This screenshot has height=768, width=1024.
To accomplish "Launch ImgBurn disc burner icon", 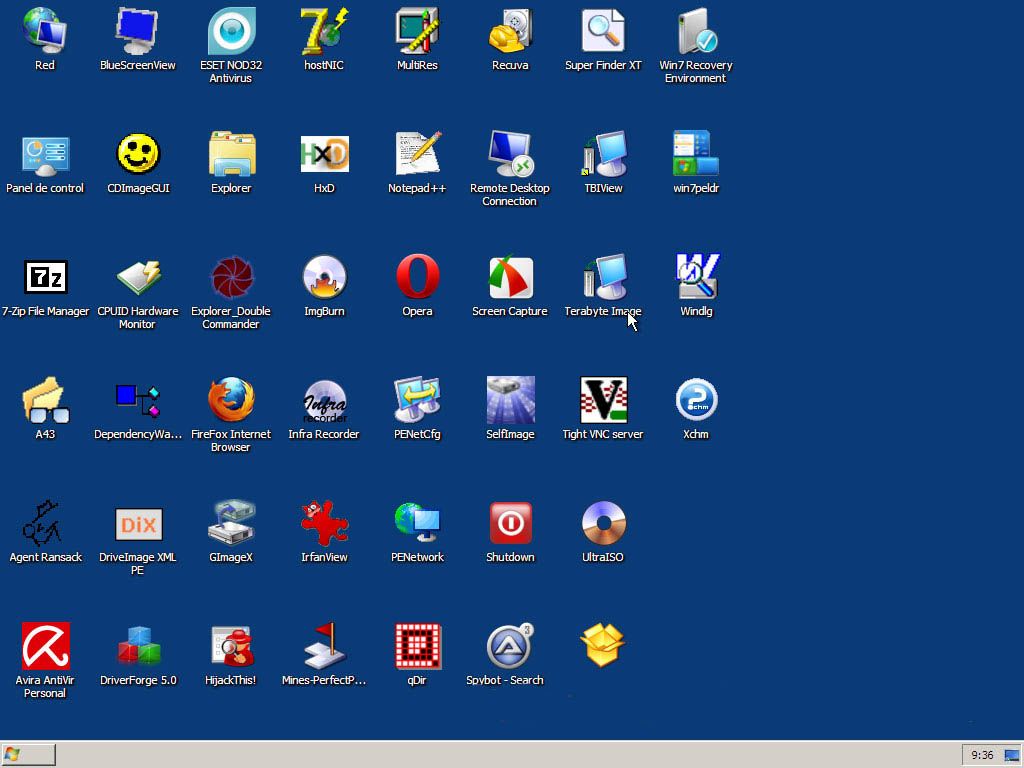I will (x=324, y=278).
